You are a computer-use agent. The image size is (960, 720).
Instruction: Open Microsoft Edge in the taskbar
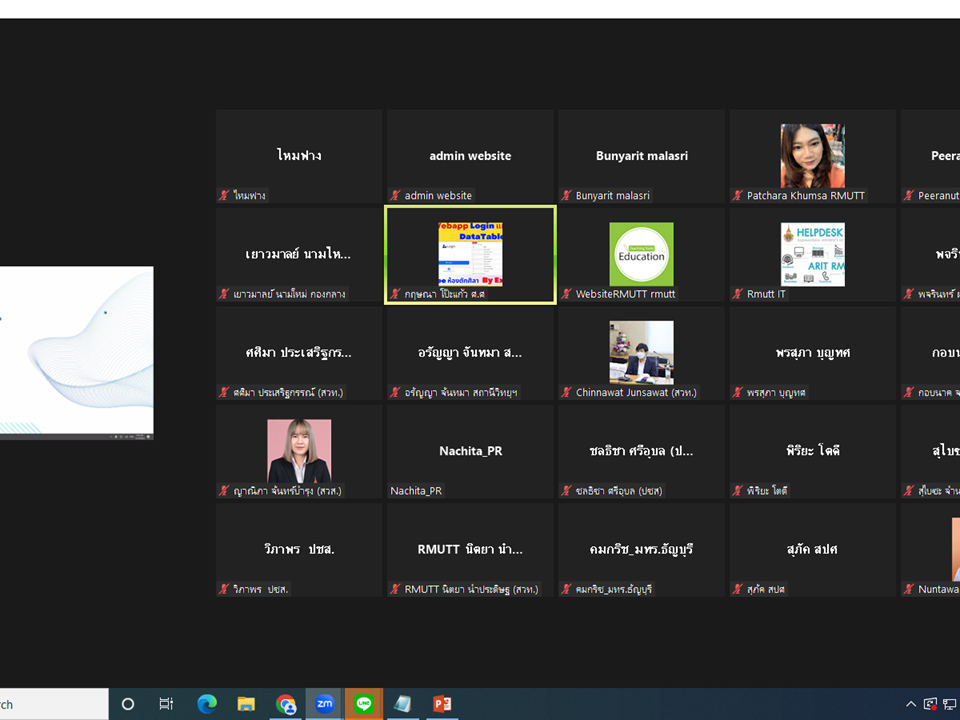[x=207, y=704]
